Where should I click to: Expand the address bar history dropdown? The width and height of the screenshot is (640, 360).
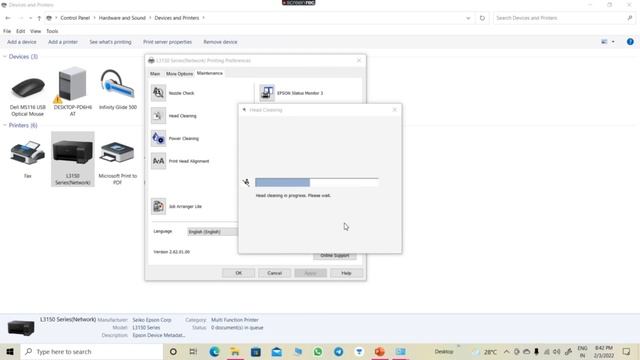click(468, 18)
